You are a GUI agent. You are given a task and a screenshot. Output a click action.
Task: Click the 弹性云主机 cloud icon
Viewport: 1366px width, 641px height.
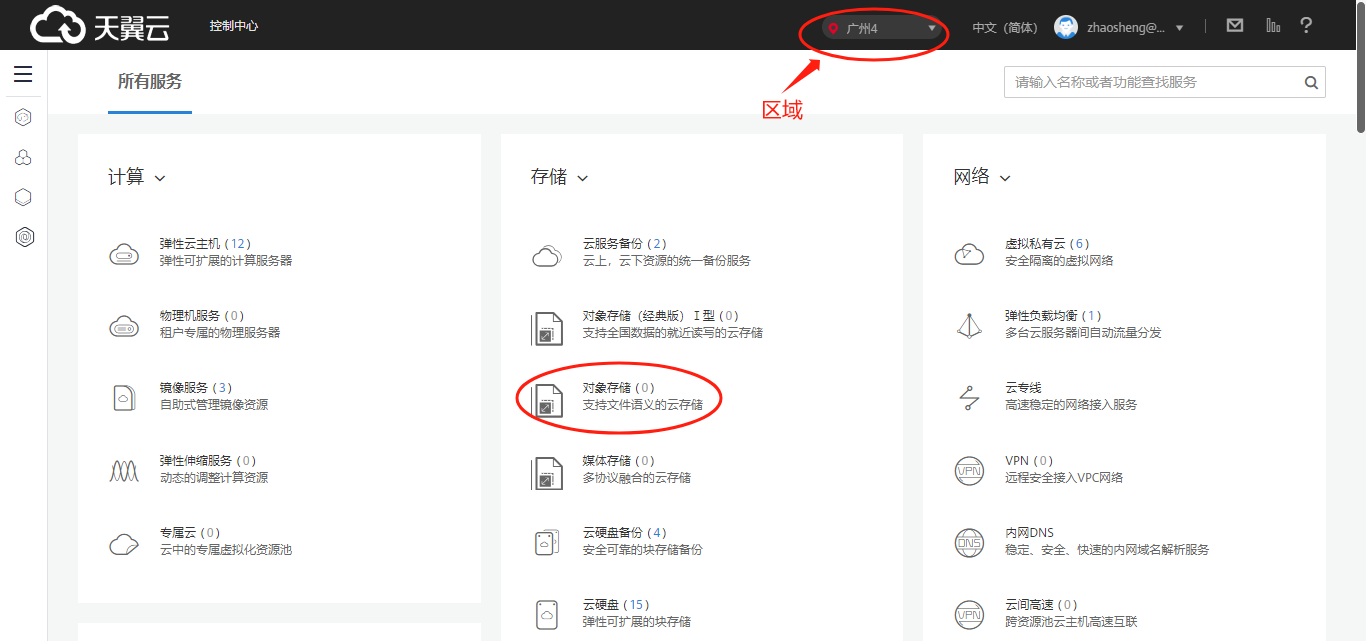124,254
